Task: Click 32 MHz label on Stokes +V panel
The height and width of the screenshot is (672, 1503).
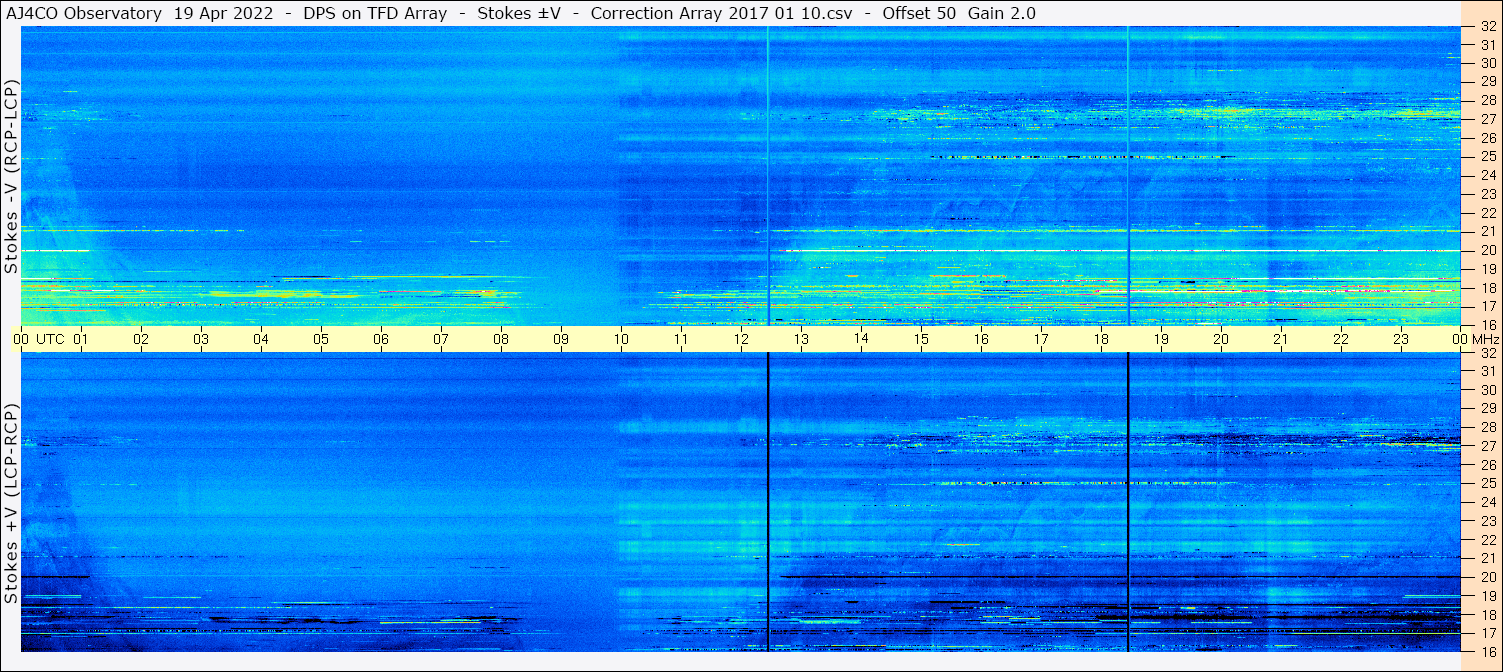Action: click(x=1488, y=353)
